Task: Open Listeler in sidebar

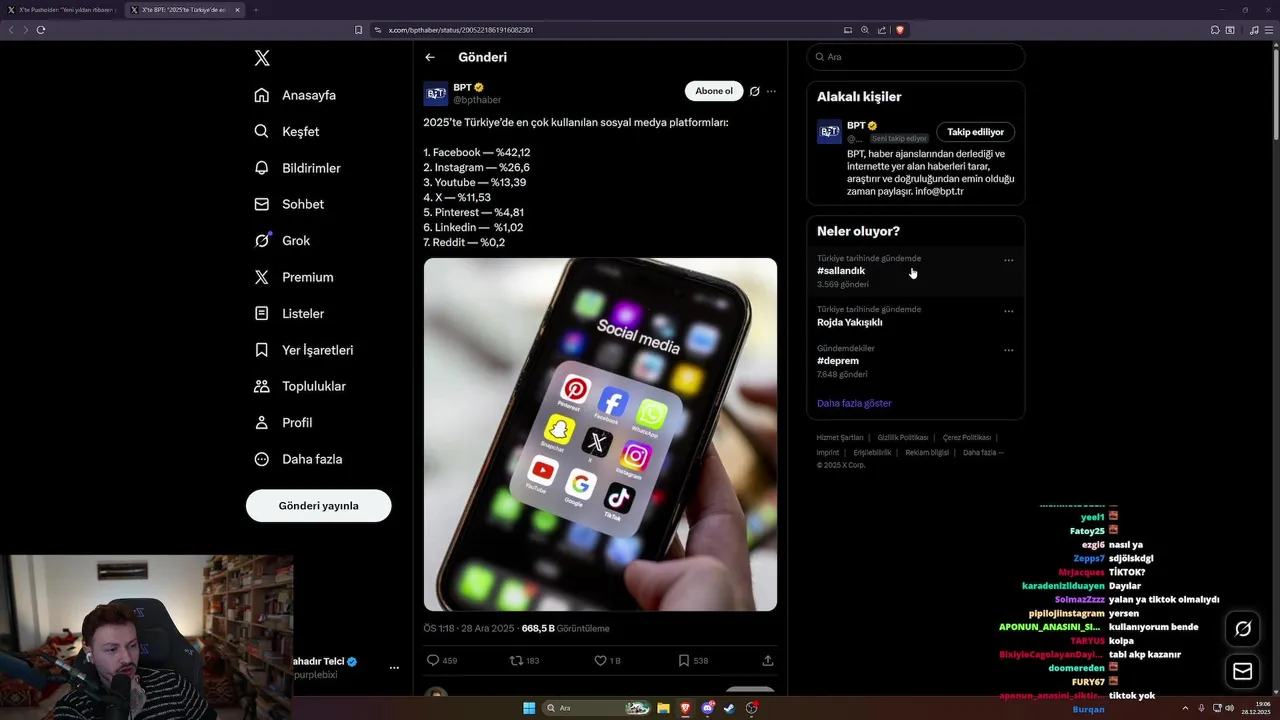Action: tap(289, 313)
